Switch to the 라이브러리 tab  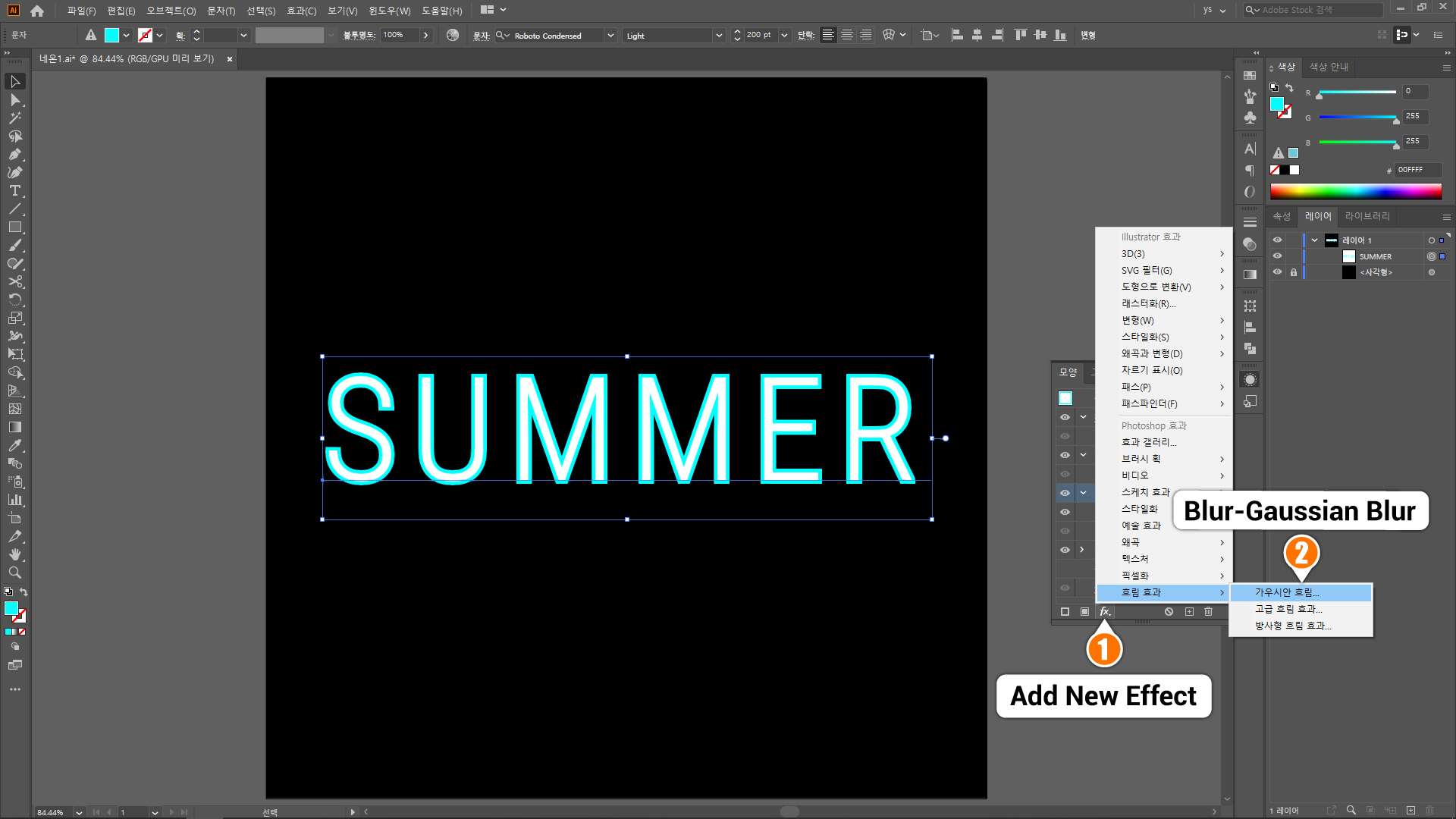tap(1367, 216)
